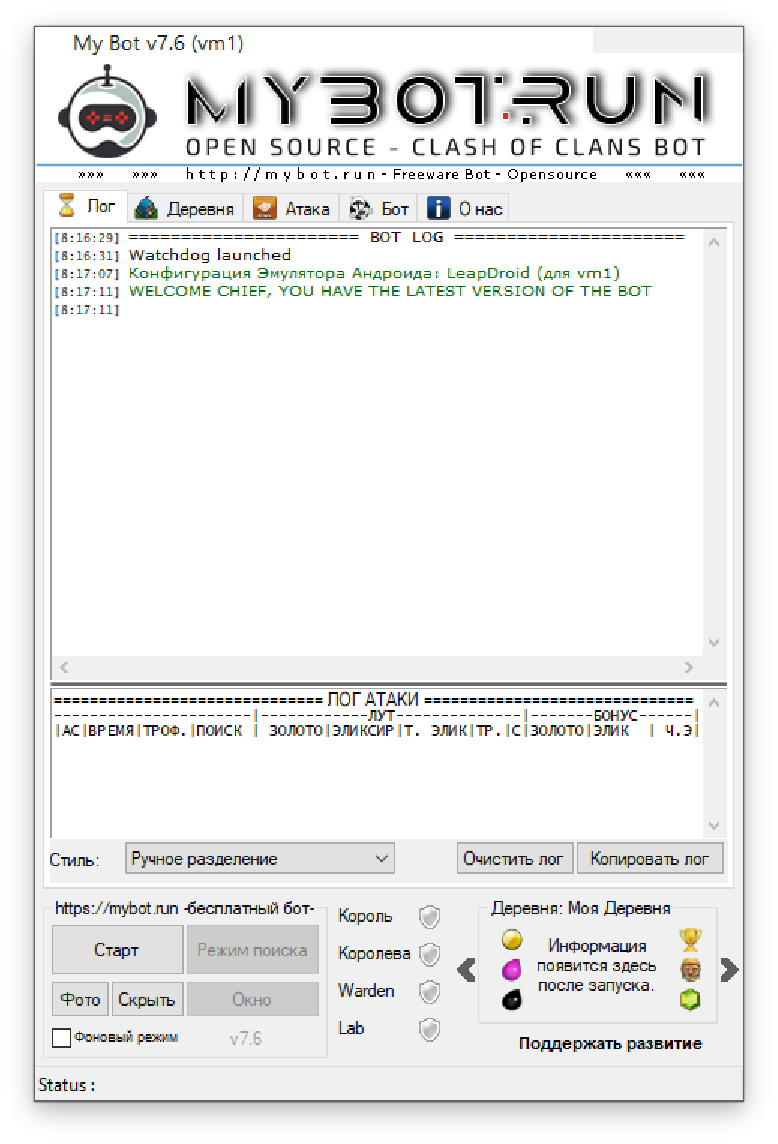778x1144 pixels.
Task: Click the gold trophy icon
Action: [x=690, y=940]
